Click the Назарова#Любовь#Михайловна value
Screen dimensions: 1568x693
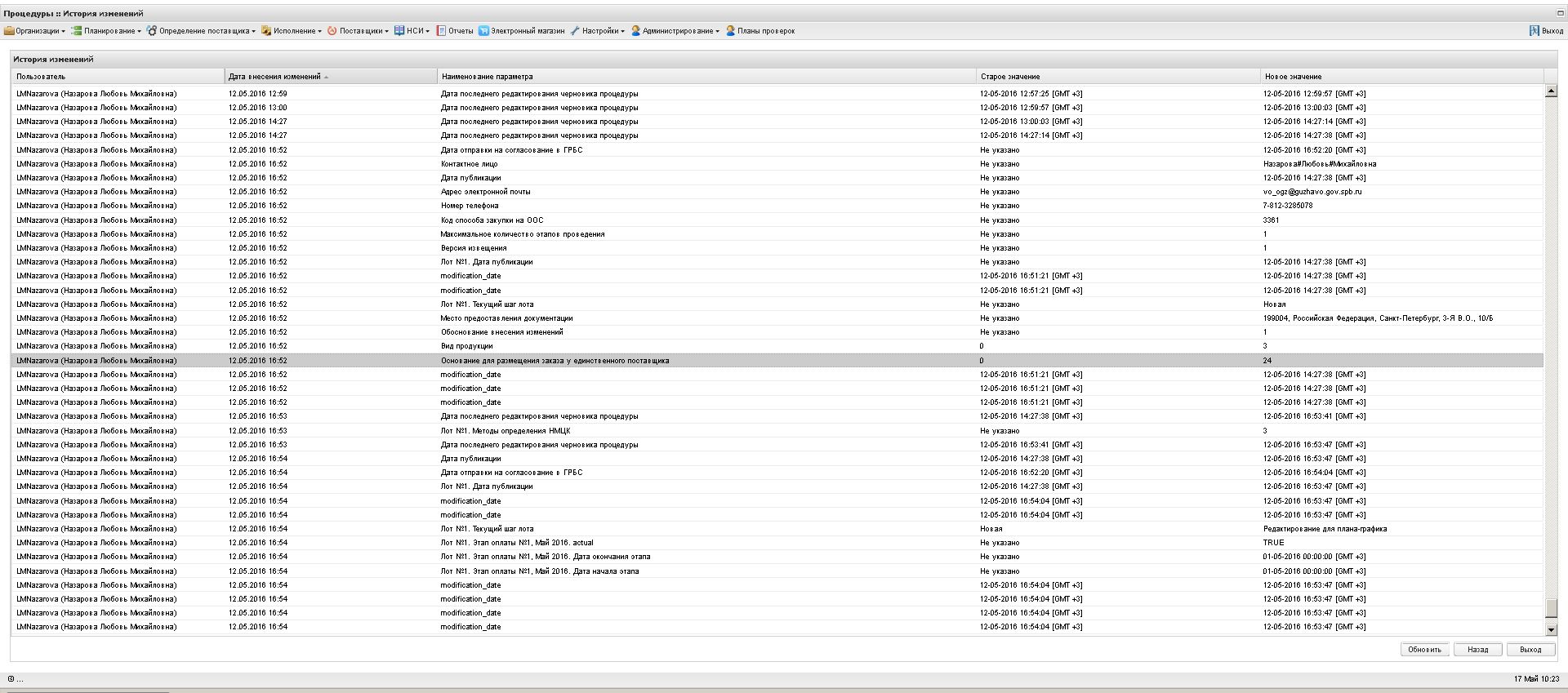tap(1320, 163)
